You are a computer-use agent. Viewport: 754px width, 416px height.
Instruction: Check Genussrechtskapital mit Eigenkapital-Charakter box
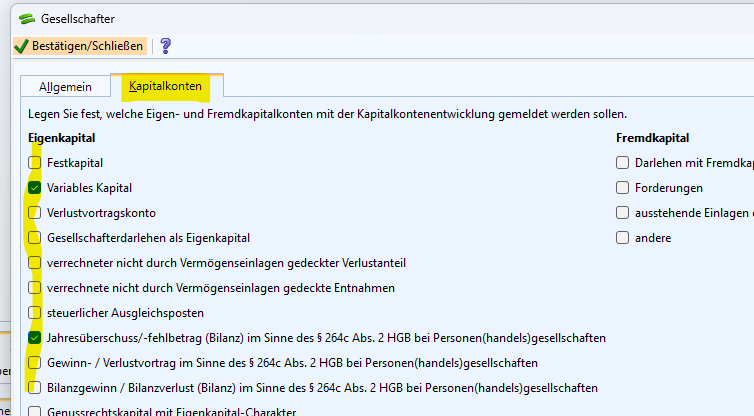point(35,411)
